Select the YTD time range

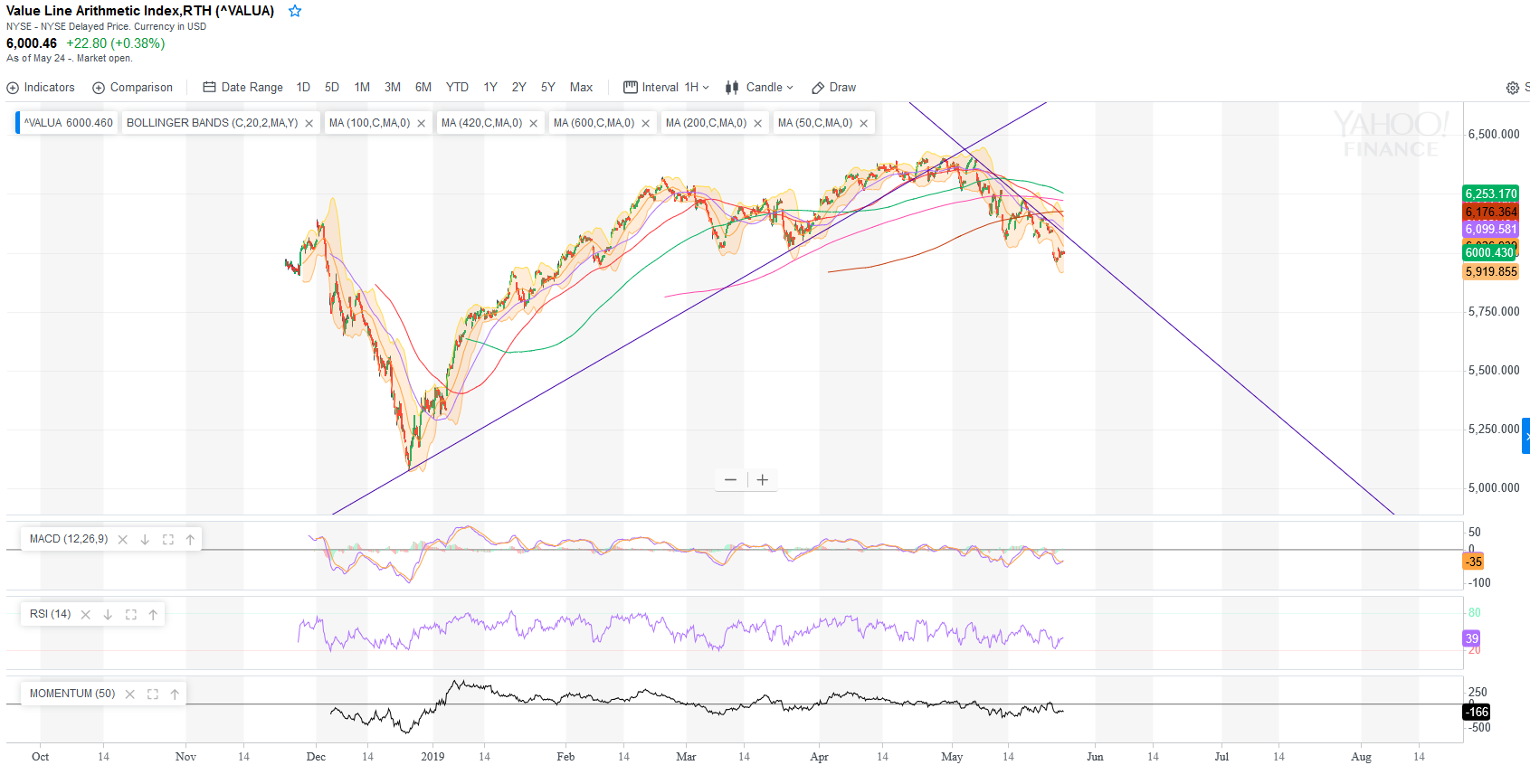click(x=457, y=88)
